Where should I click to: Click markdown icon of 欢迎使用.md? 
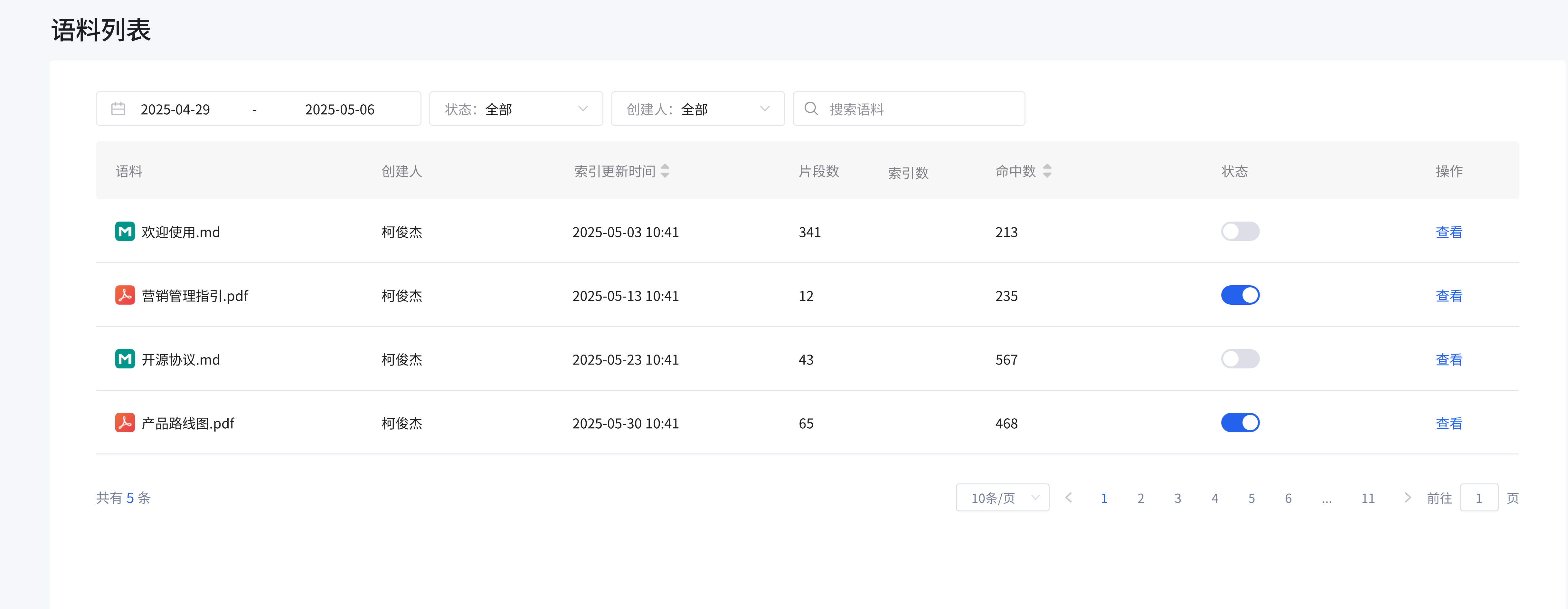[125, 232]
